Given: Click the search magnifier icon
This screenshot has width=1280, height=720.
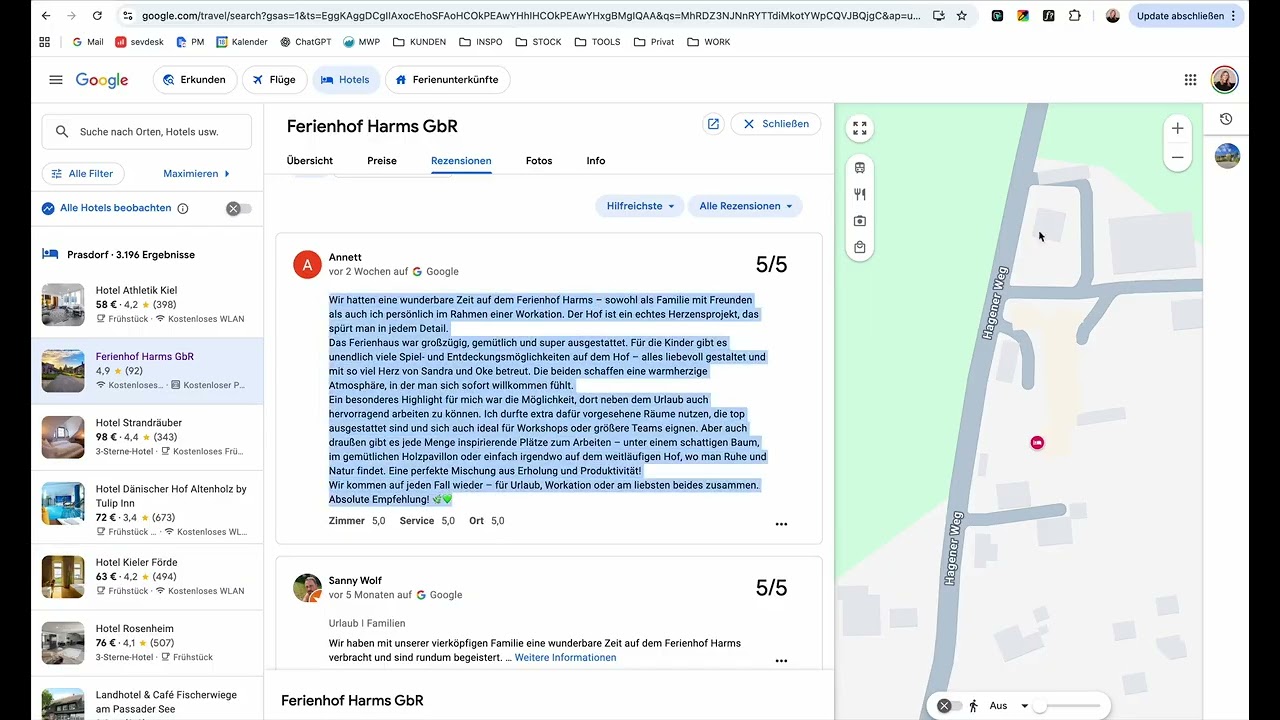Looking at the screenshot, I should pos(62,132).
